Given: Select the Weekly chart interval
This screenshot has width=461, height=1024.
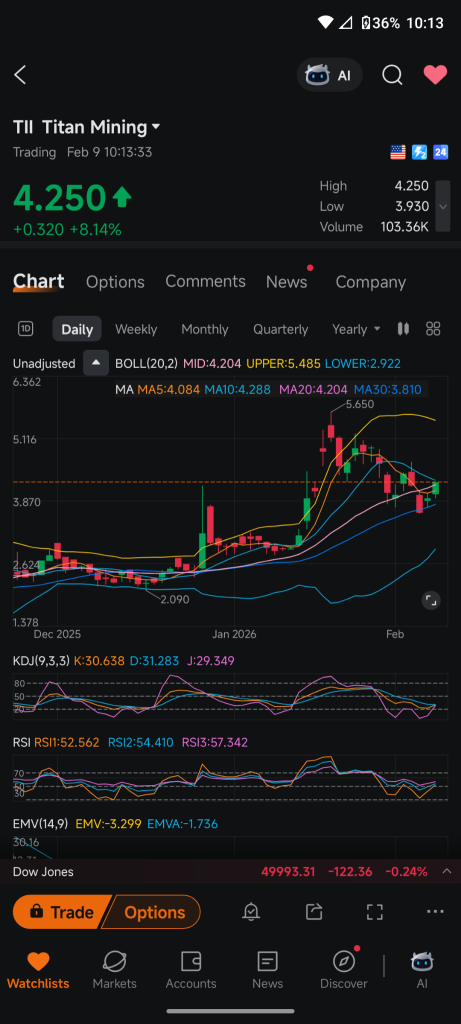Looking at the screenshot, I should [136, 329].
